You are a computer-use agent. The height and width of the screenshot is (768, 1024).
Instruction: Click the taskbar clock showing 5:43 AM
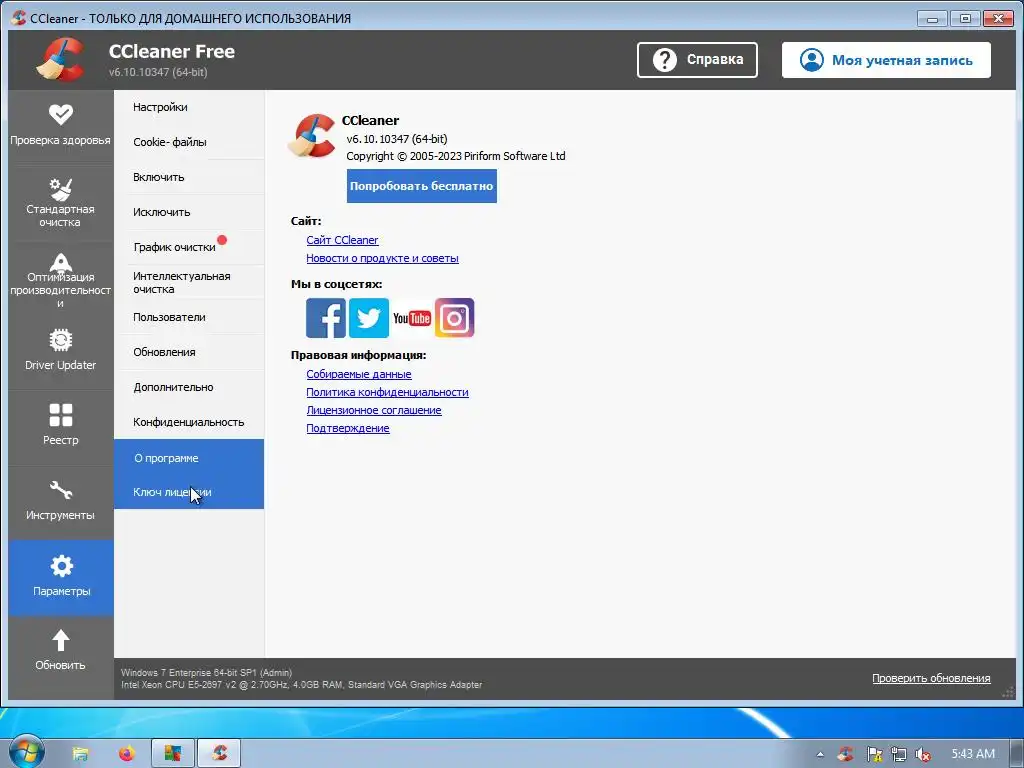click(x=973, y=754)
